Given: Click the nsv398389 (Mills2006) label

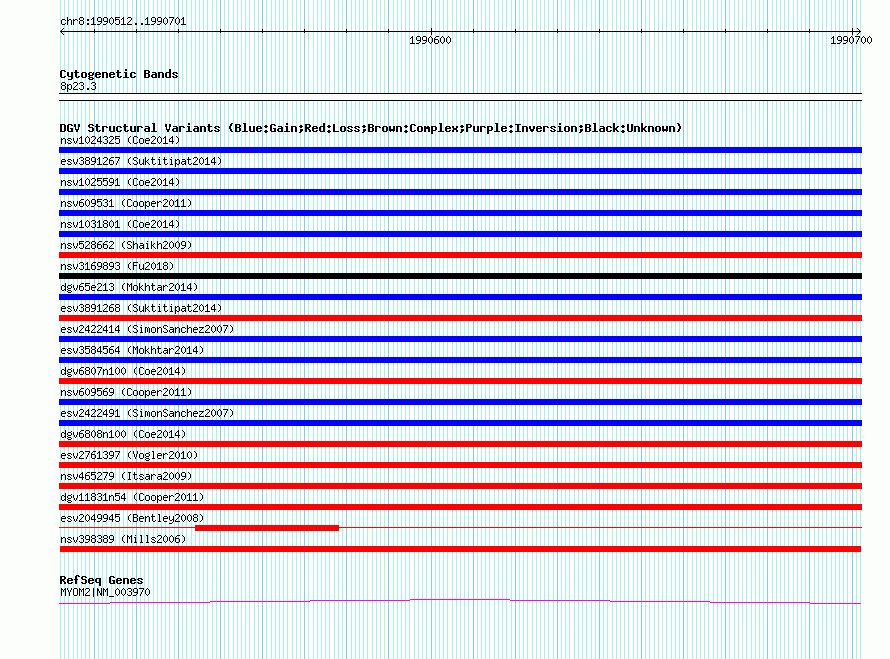Looking at the screenshot, I should [123, 539].
